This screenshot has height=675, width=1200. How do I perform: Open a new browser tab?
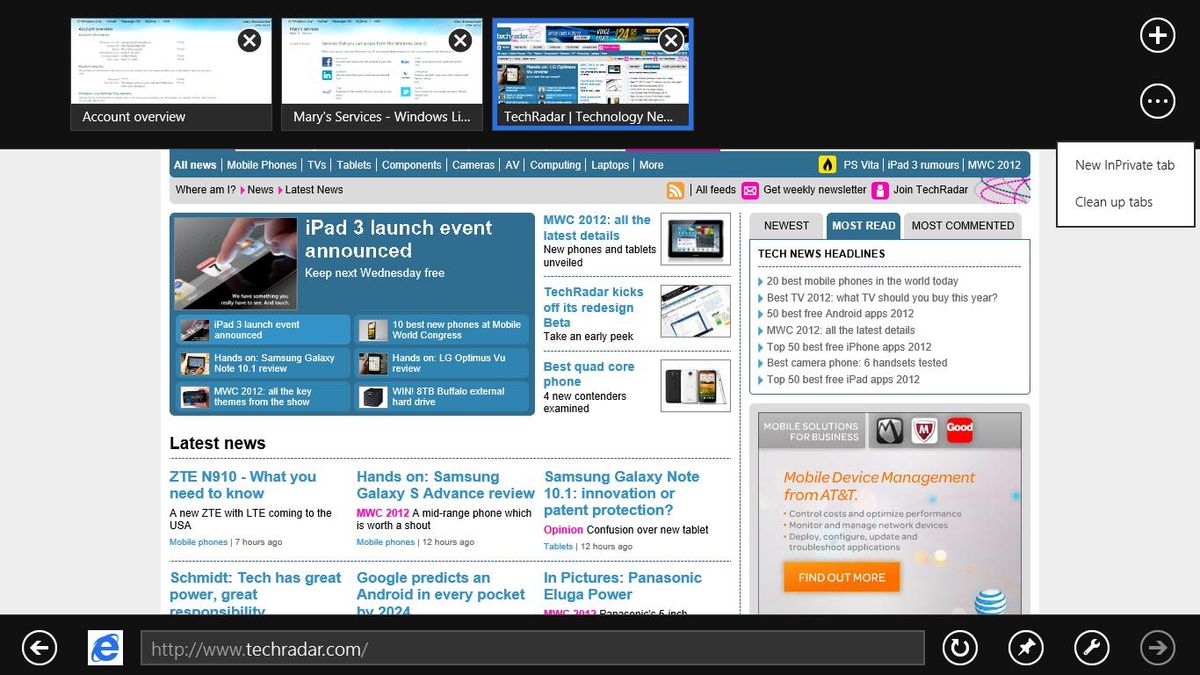click(x=1157, y=35)
